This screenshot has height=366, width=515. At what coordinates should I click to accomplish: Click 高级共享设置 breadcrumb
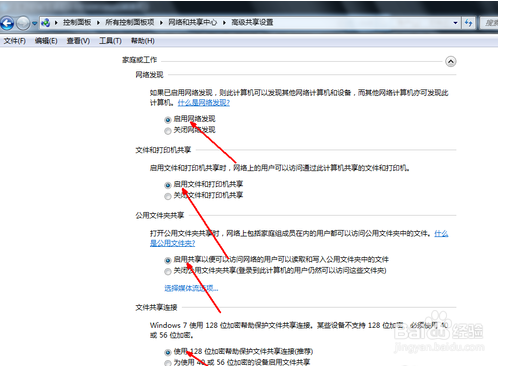(252, 22)
